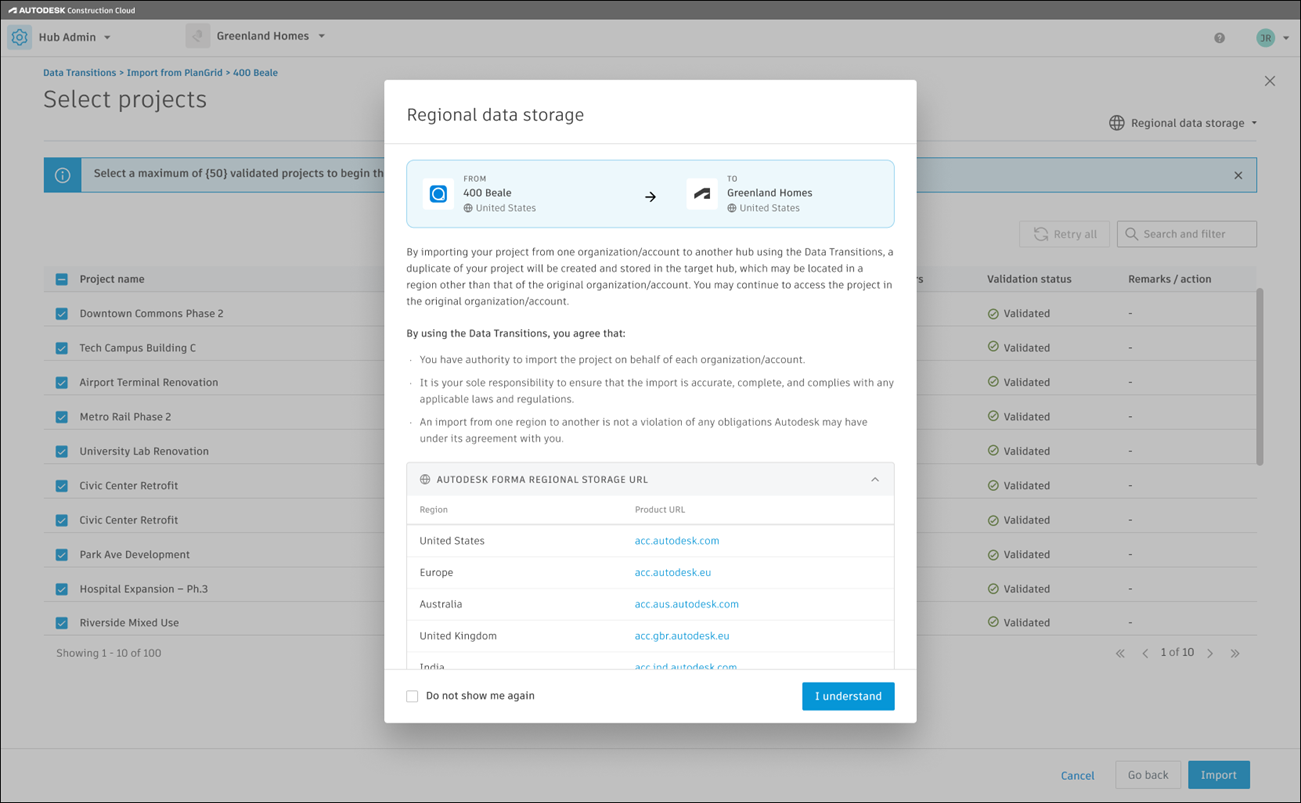Click the Remarks / action column header

(1169, 279)
